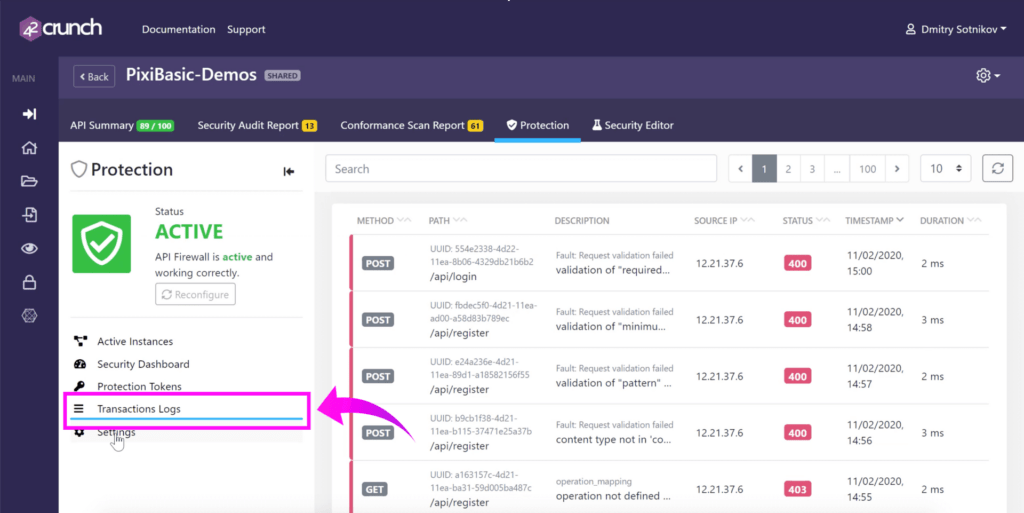This screenshot has width=1024, height=513.
Task: Click the 42Crunch logo
Action: tap(61, 29)
